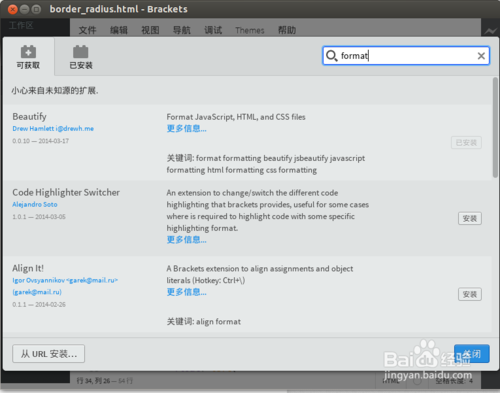
Task: Select the Code Highlighter Switcher title
Action: tap(66, 192)
